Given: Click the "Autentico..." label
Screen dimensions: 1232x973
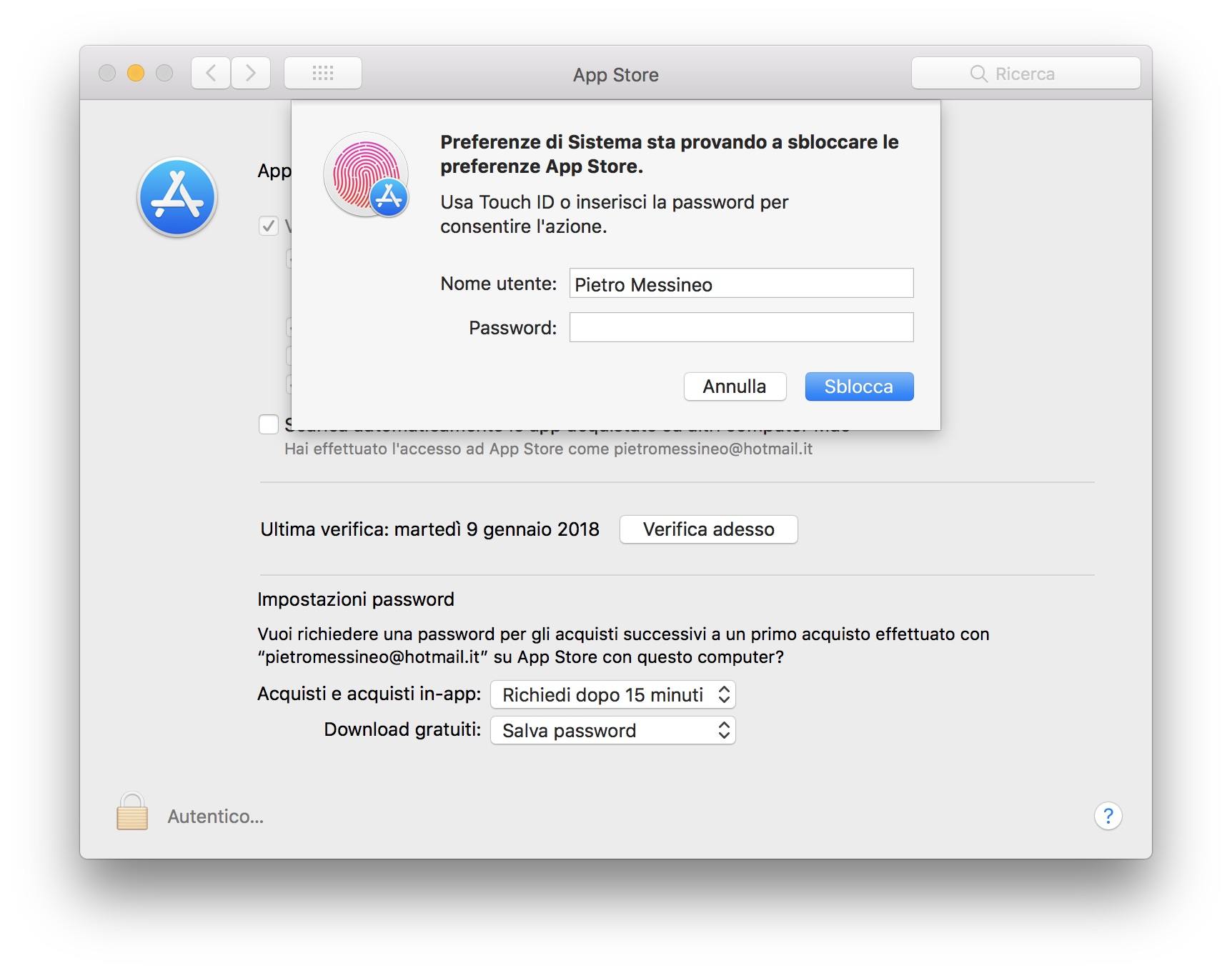Looking at the screenshot, I should point(216,817).
